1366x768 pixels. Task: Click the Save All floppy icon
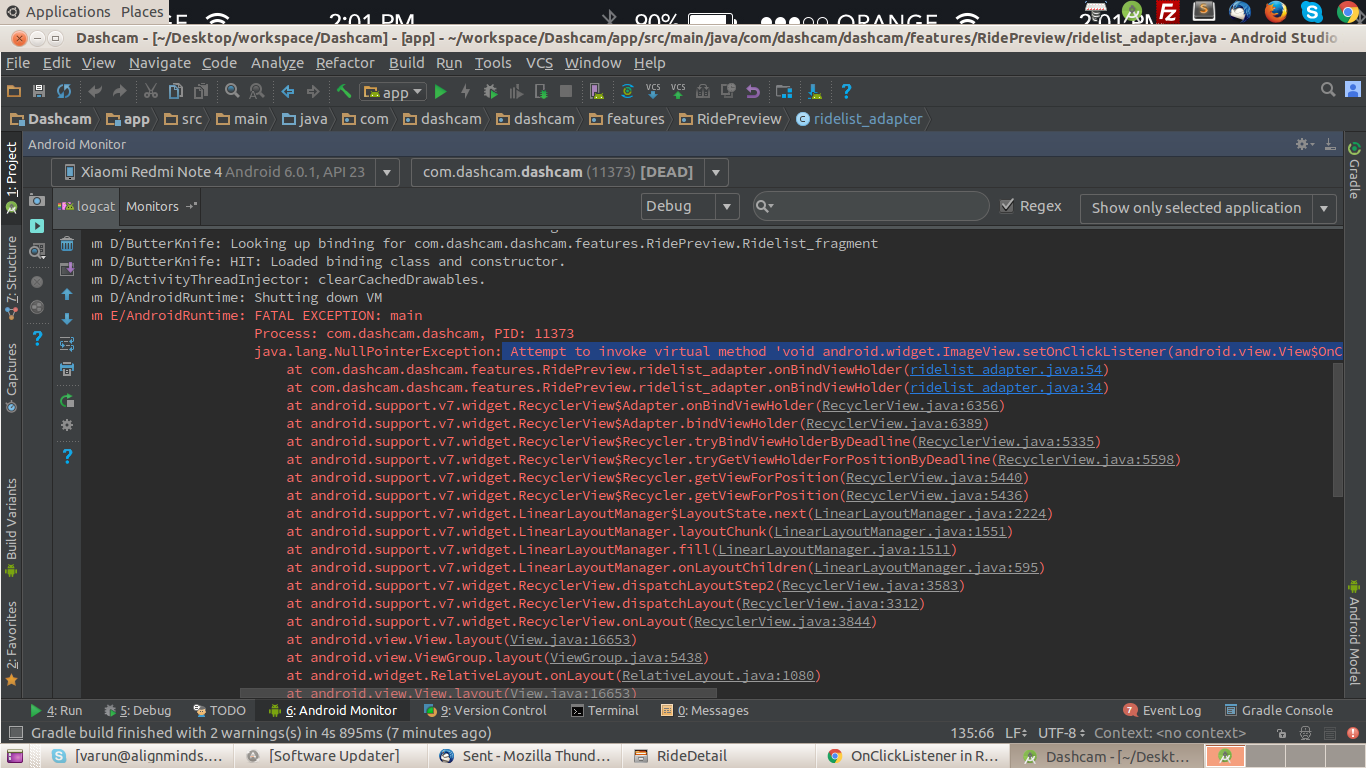(x=39, y=91)
